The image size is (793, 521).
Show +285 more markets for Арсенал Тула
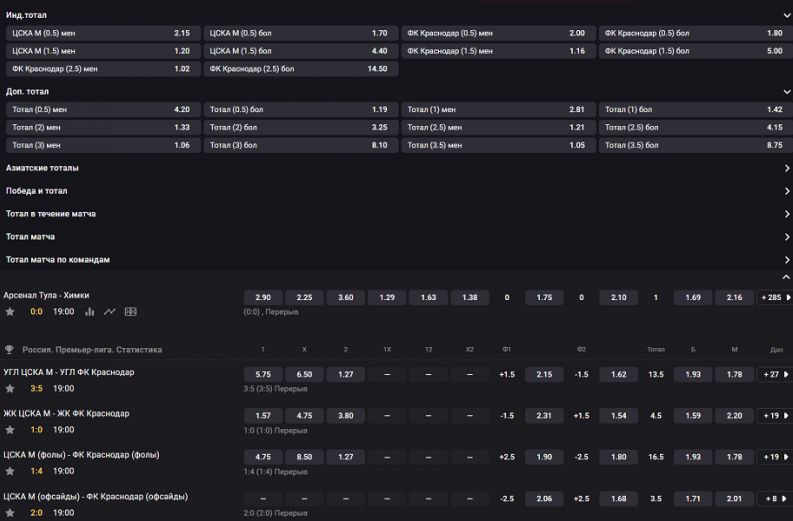click(x=774, y=297)
